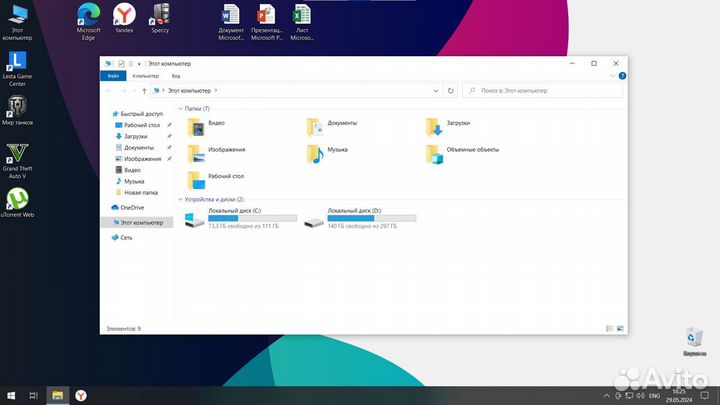The width and height of the screenshot is (720, 405).
Task: Launch uTorrent Web from the desktop
Action: point(17,201)
